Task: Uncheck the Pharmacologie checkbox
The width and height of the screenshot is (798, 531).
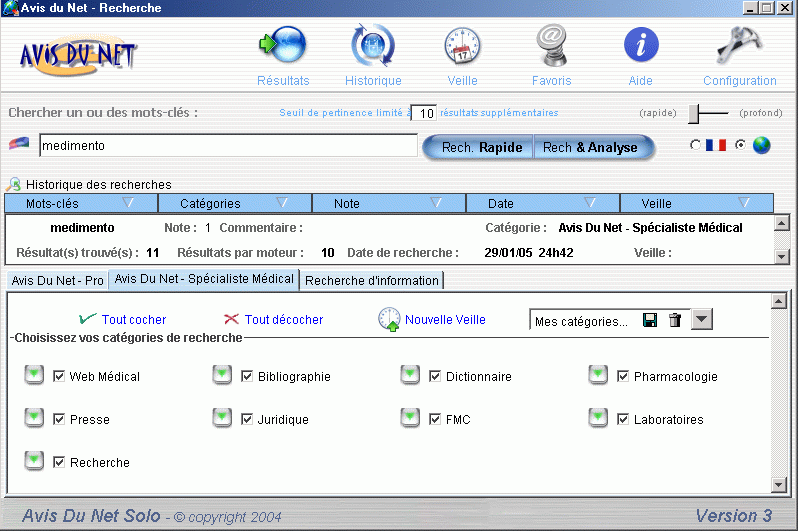Action: [x=622, y=376]
